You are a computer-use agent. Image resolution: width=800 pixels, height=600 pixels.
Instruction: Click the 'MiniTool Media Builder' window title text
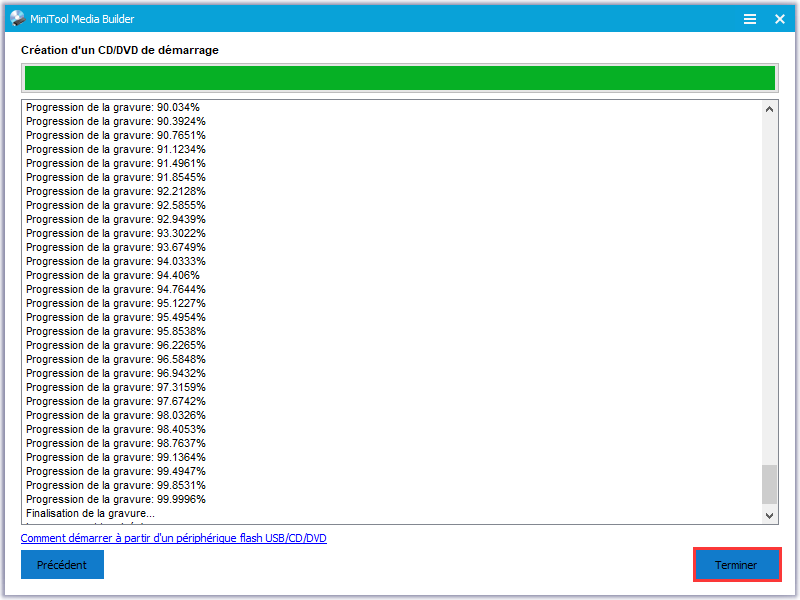coord(82,19)
